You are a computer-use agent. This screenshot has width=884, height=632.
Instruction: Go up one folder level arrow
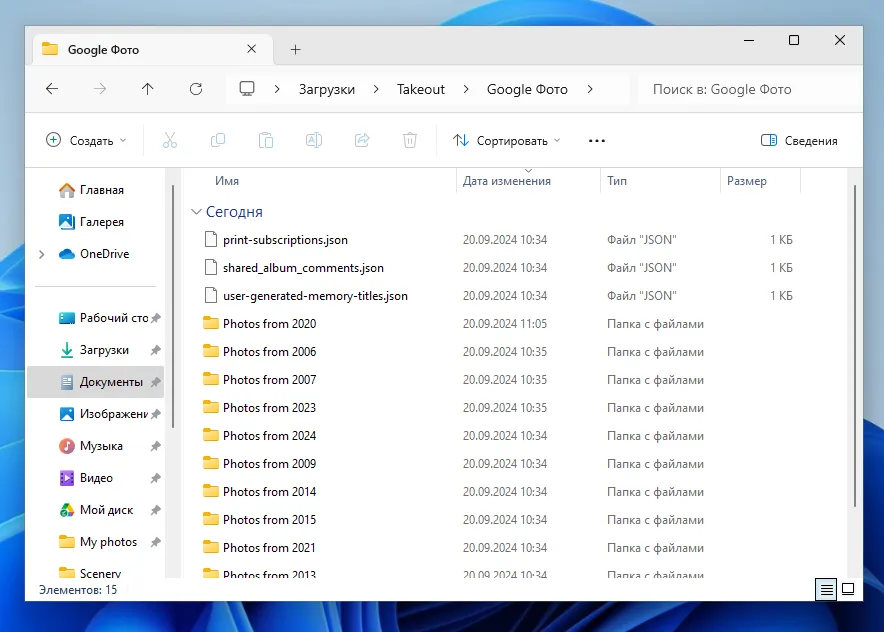pos(148,89)
